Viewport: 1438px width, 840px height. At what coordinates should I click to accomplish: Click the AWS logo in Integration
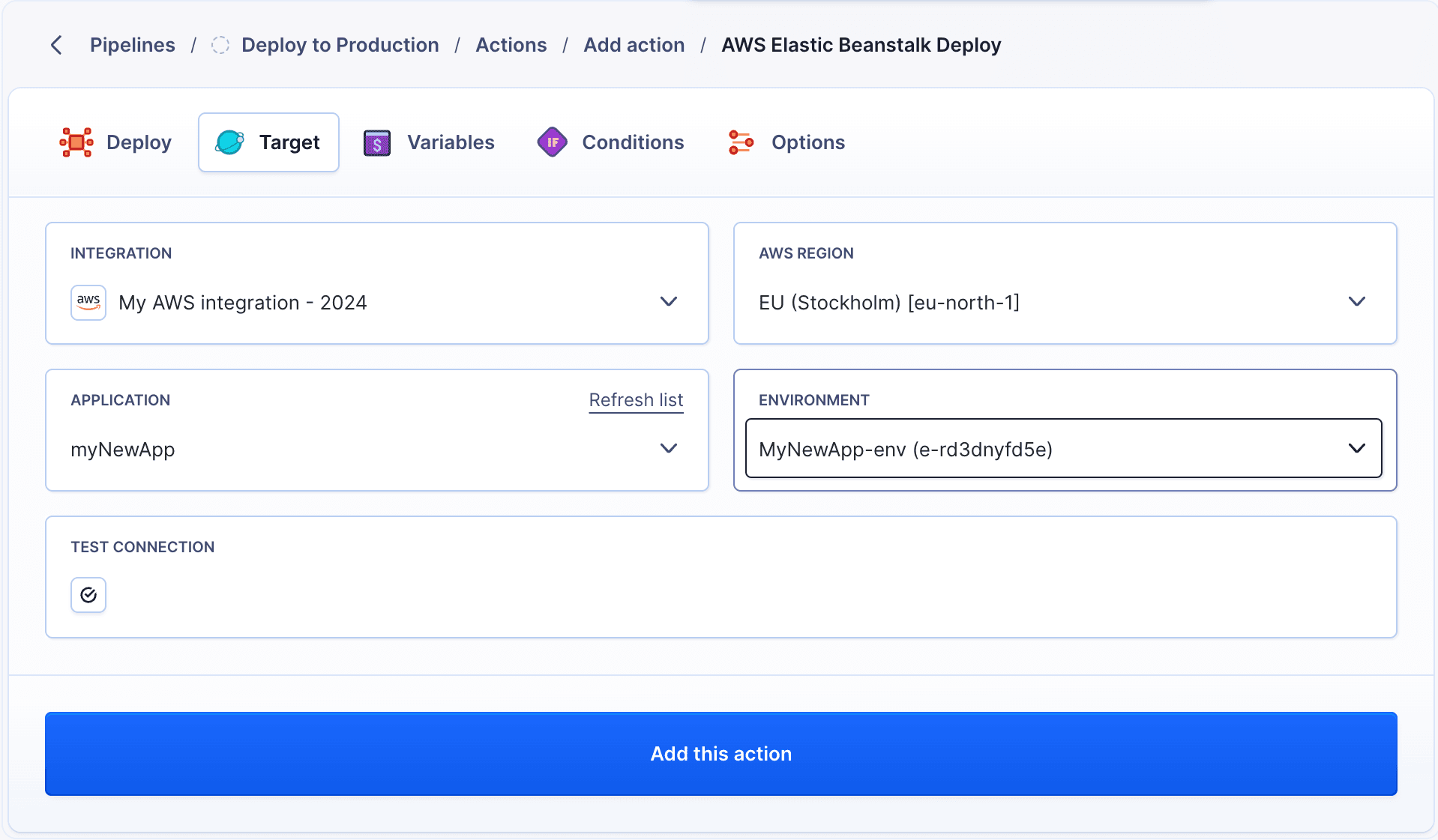point(88,303)
